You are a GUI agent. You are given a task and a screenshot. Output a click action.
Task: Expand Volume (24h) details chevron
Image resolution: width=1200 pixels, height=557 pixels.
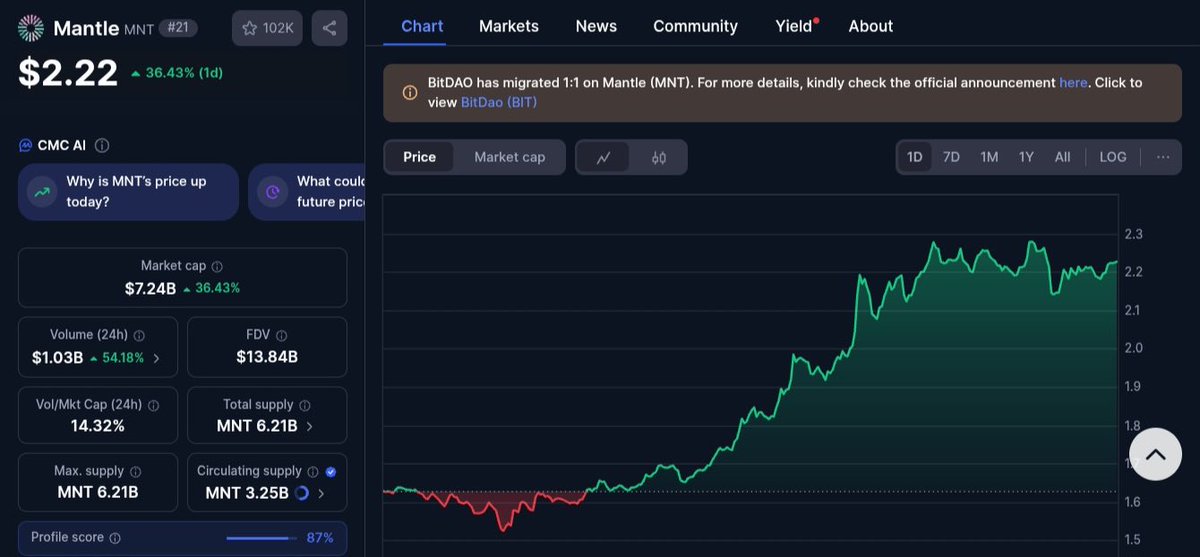(156, 357)
